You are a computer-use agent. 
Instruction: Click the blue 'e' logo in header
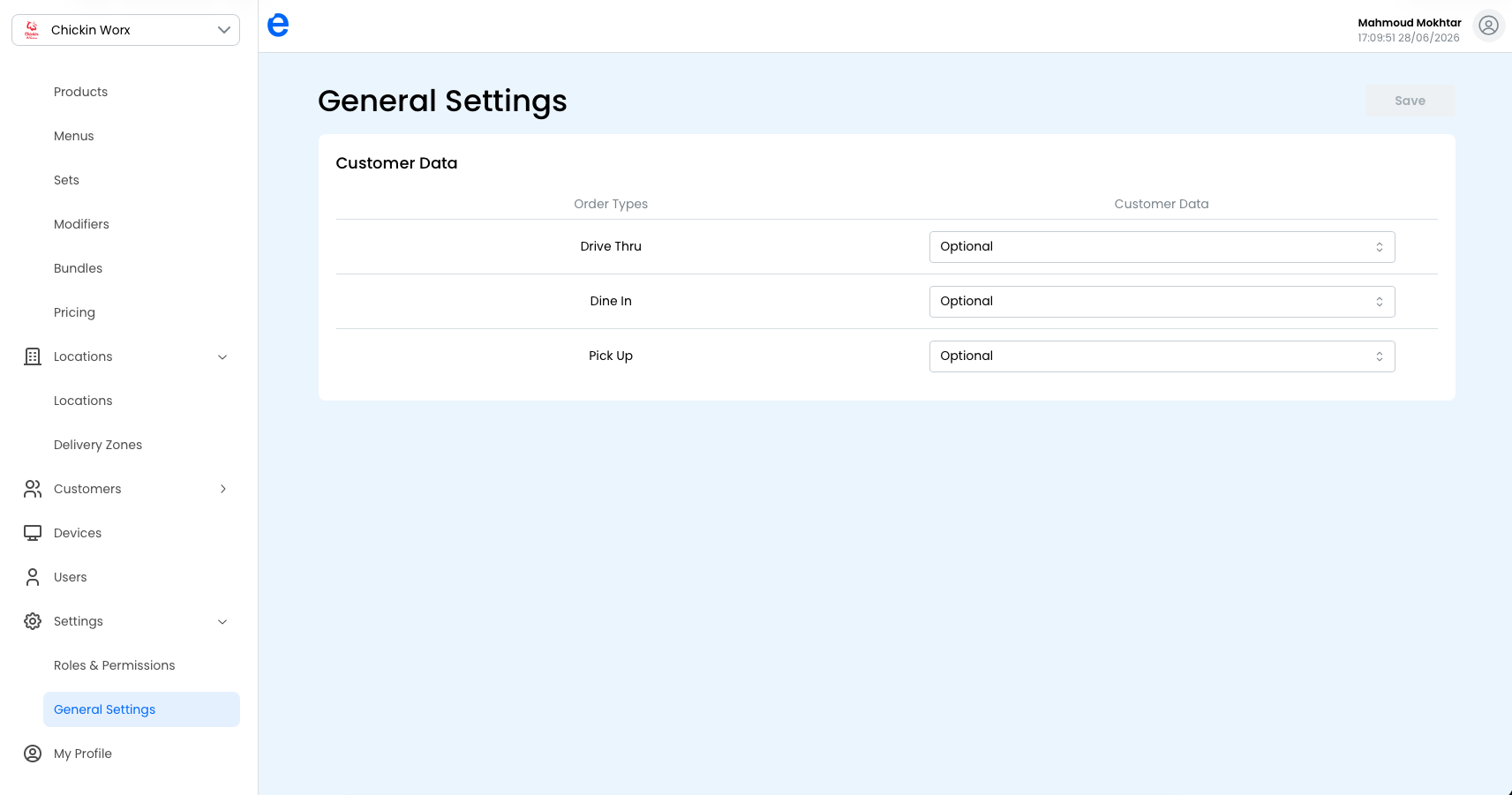(x=278, y=26)
